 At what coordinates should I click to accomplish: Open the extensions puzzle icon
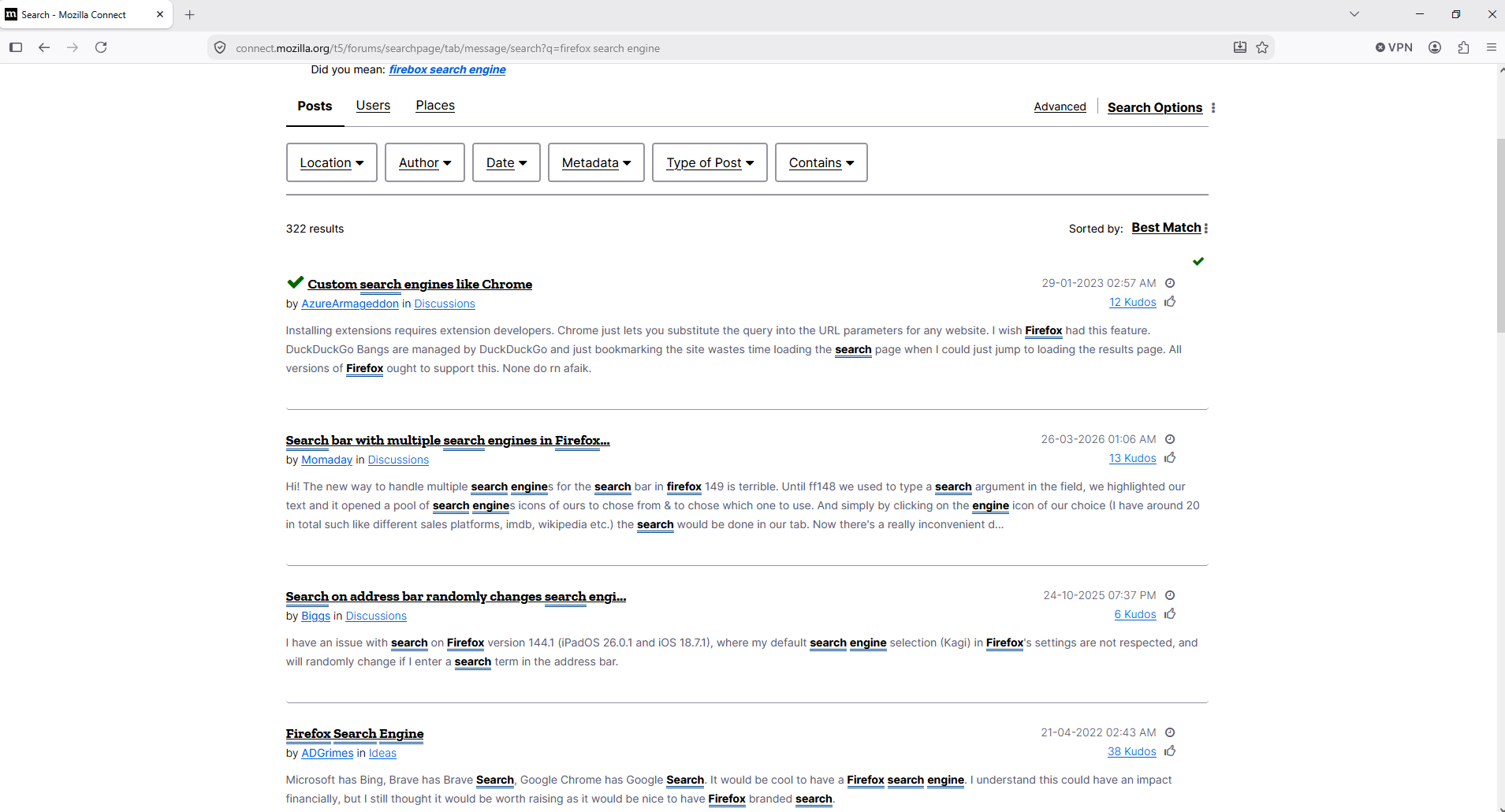[x=1463, y=47]
